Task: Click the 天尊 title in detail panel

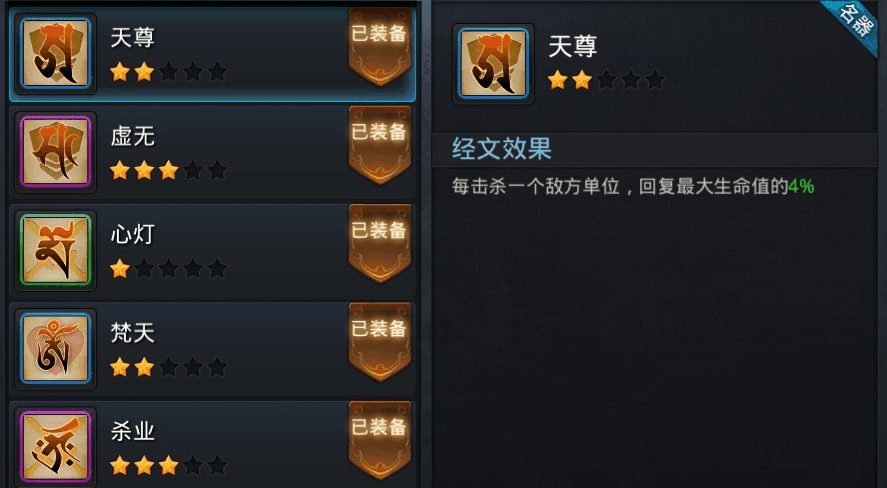Action: click(572, 46)
